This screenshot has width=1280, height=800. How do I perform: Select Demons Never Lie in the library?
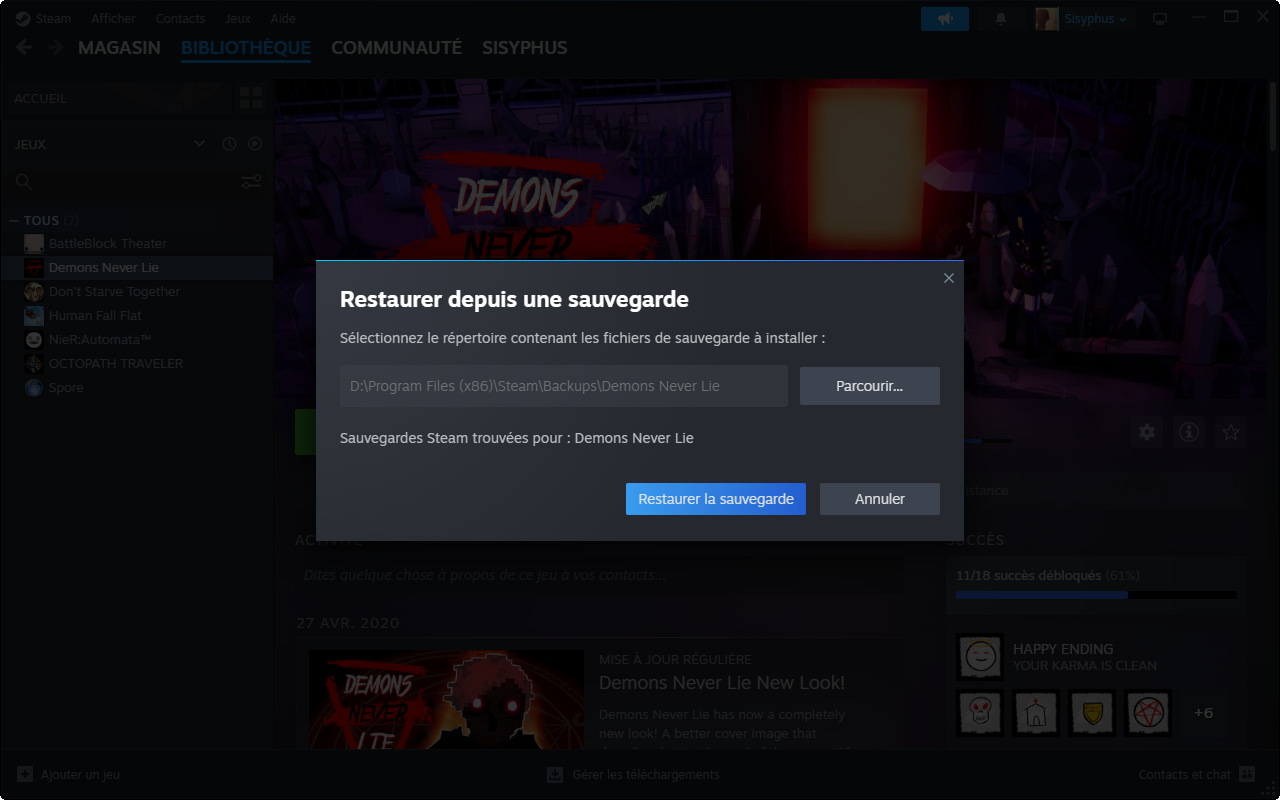pos(137,268)
